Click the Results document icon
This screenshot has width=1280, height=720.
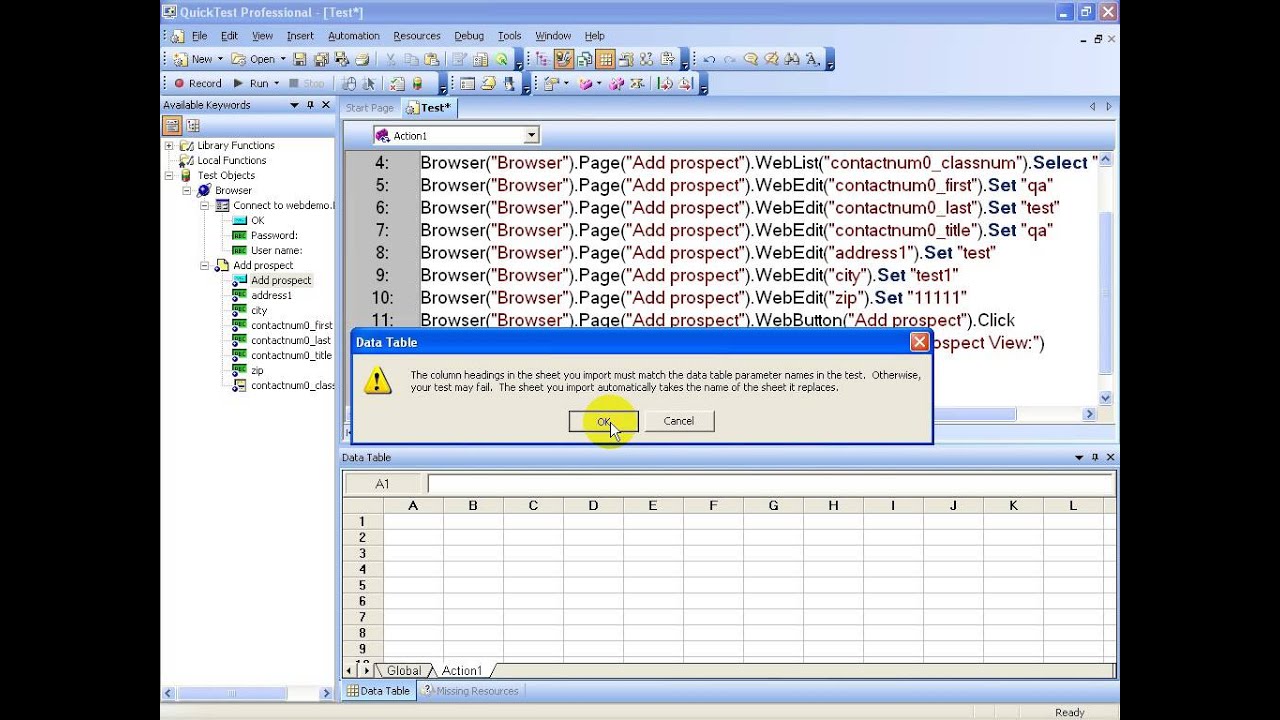397,84
